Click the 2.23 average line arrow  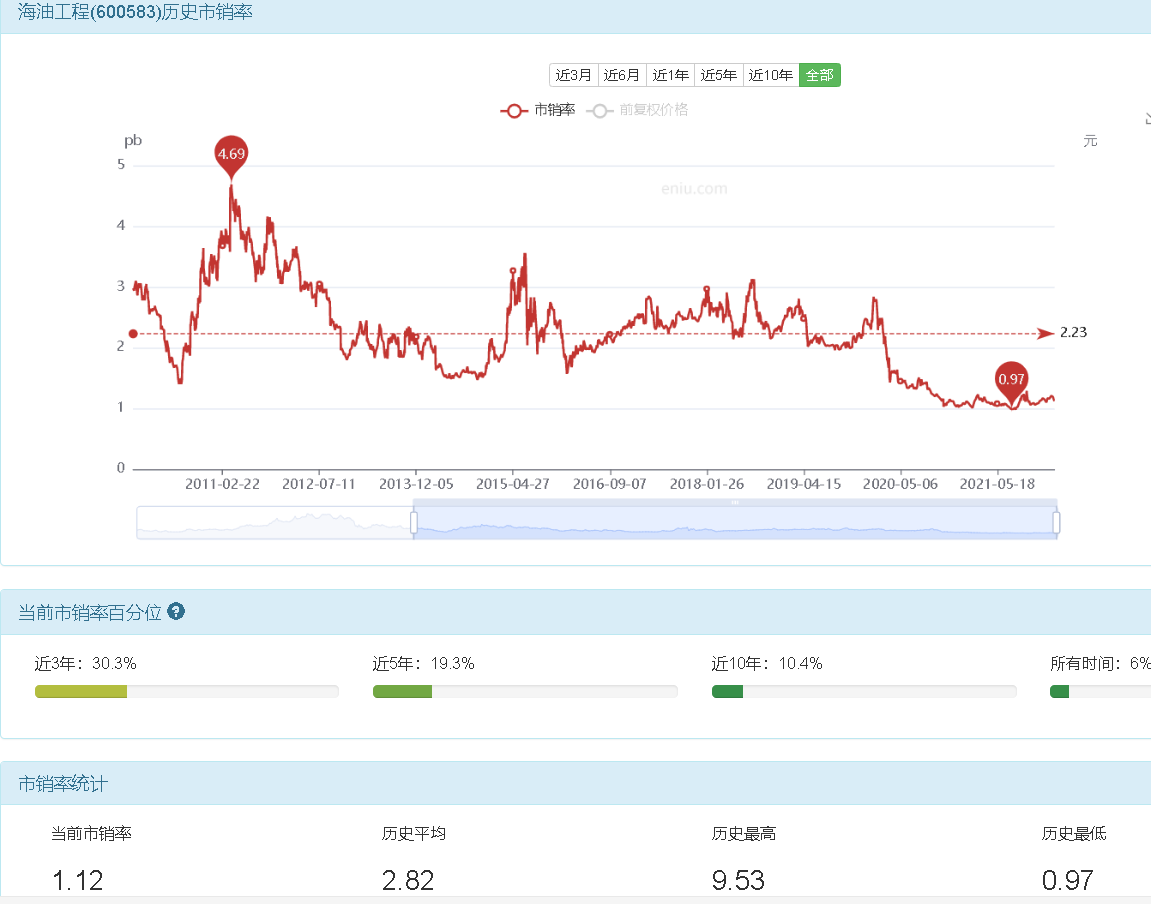click(1045, 334)
